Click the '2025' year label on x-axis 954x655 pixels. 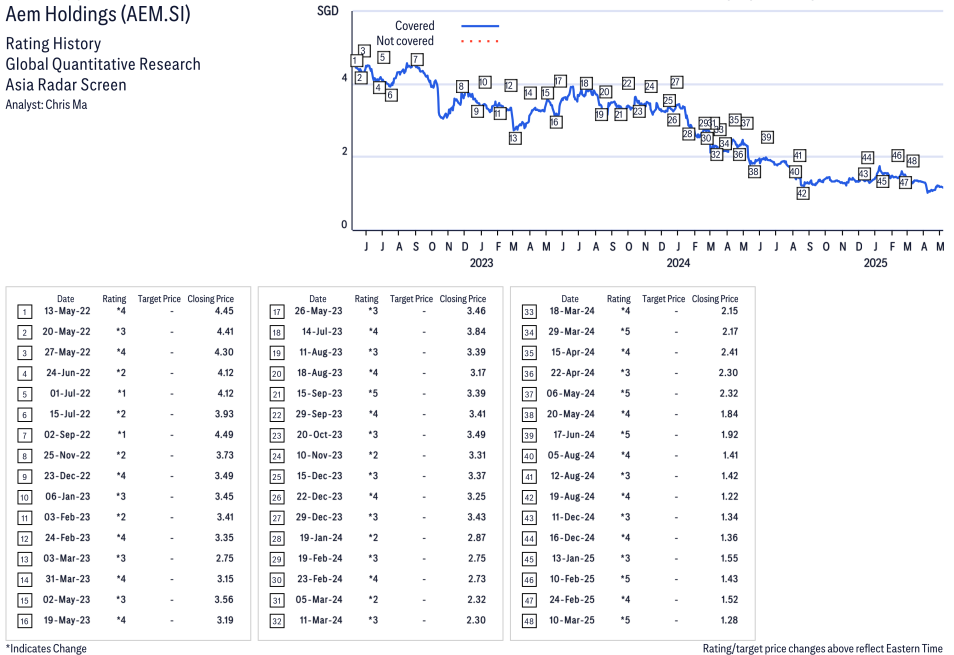coord(876,263)
